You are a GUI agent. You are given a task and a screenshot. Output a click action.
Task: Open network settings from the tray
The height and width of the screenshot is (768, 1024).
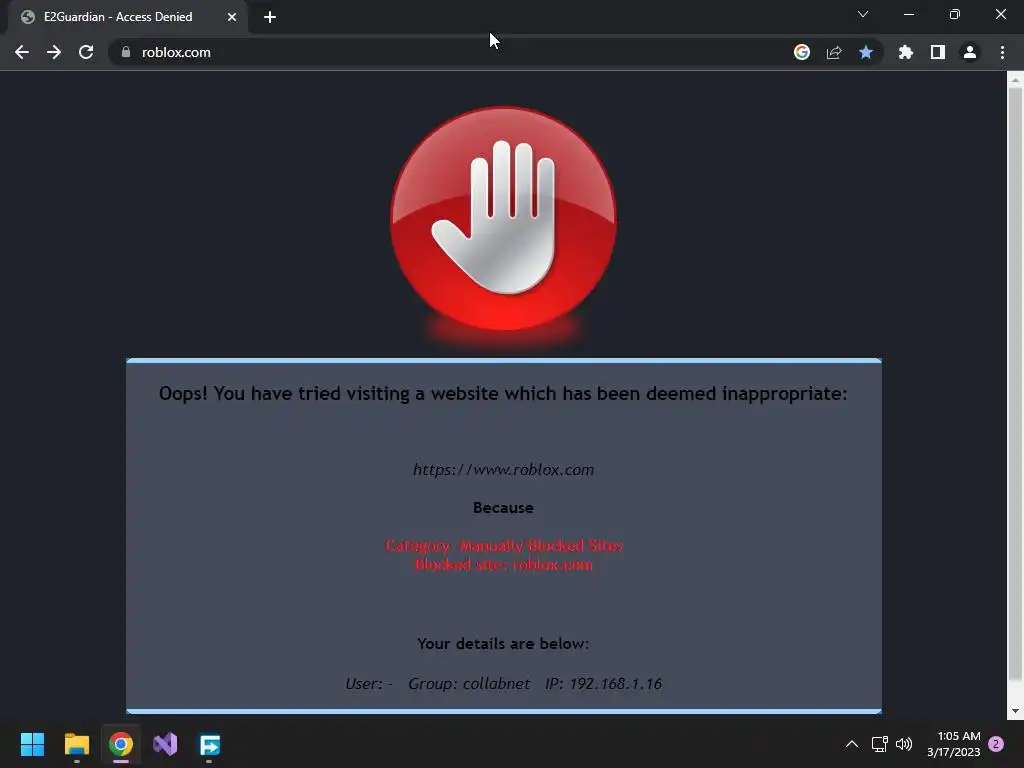point(880,744)
